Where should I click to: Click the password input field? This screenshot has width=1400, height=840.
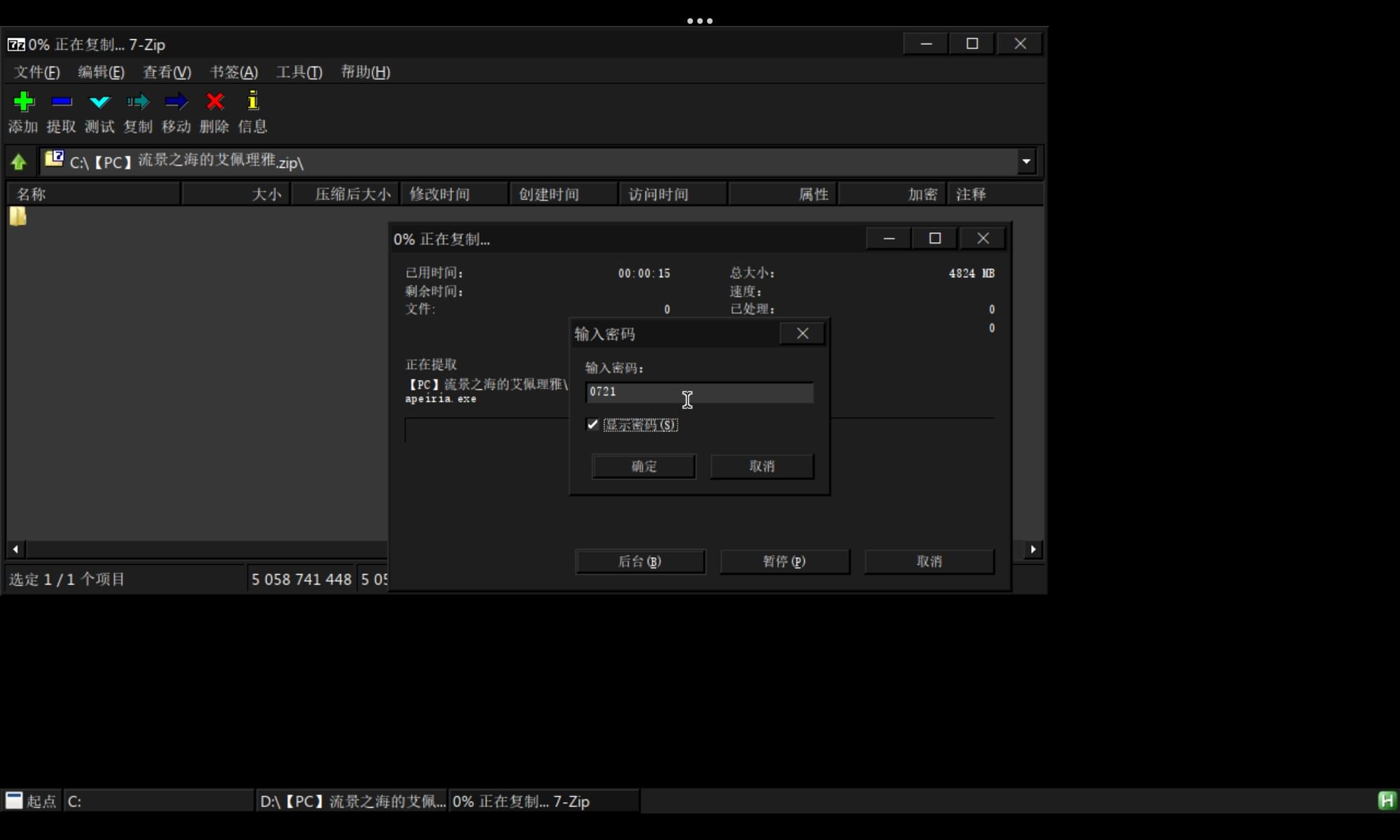pos(699,392)
